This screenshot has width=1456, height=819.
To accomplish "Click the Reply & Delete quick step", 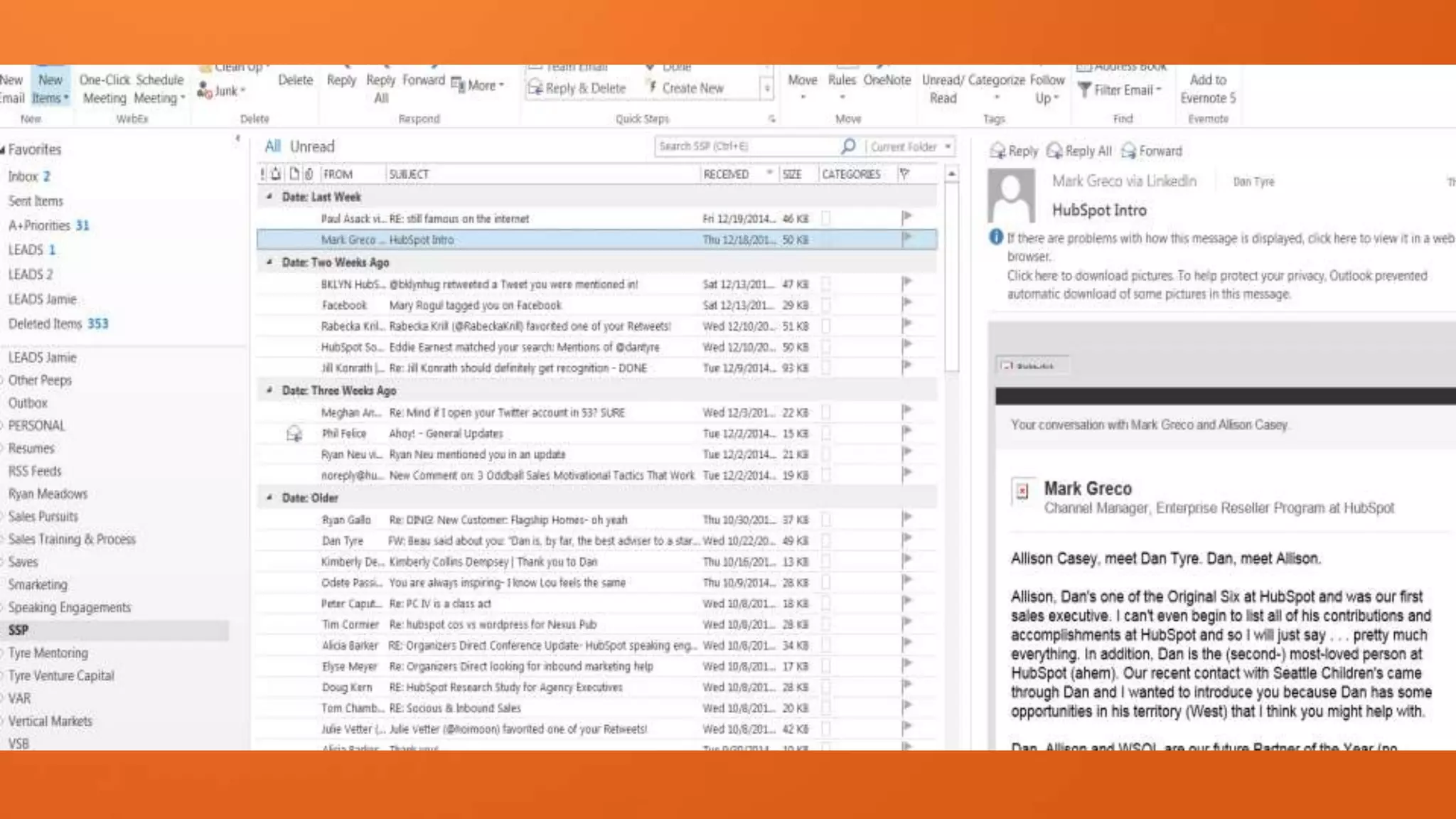I will [x=577, y=88].
